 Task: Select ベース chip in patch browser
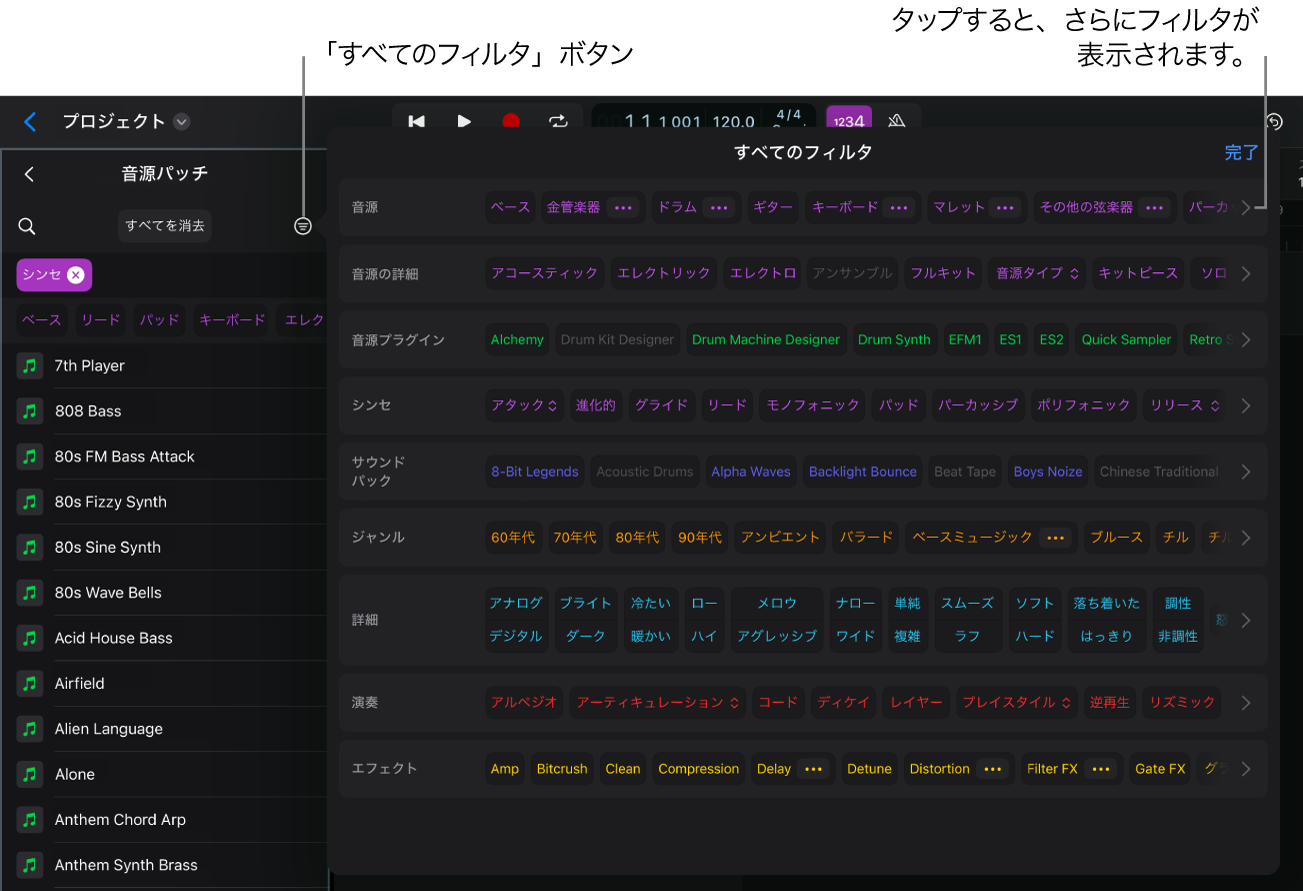pyautogui.click(x=42, y=320)
